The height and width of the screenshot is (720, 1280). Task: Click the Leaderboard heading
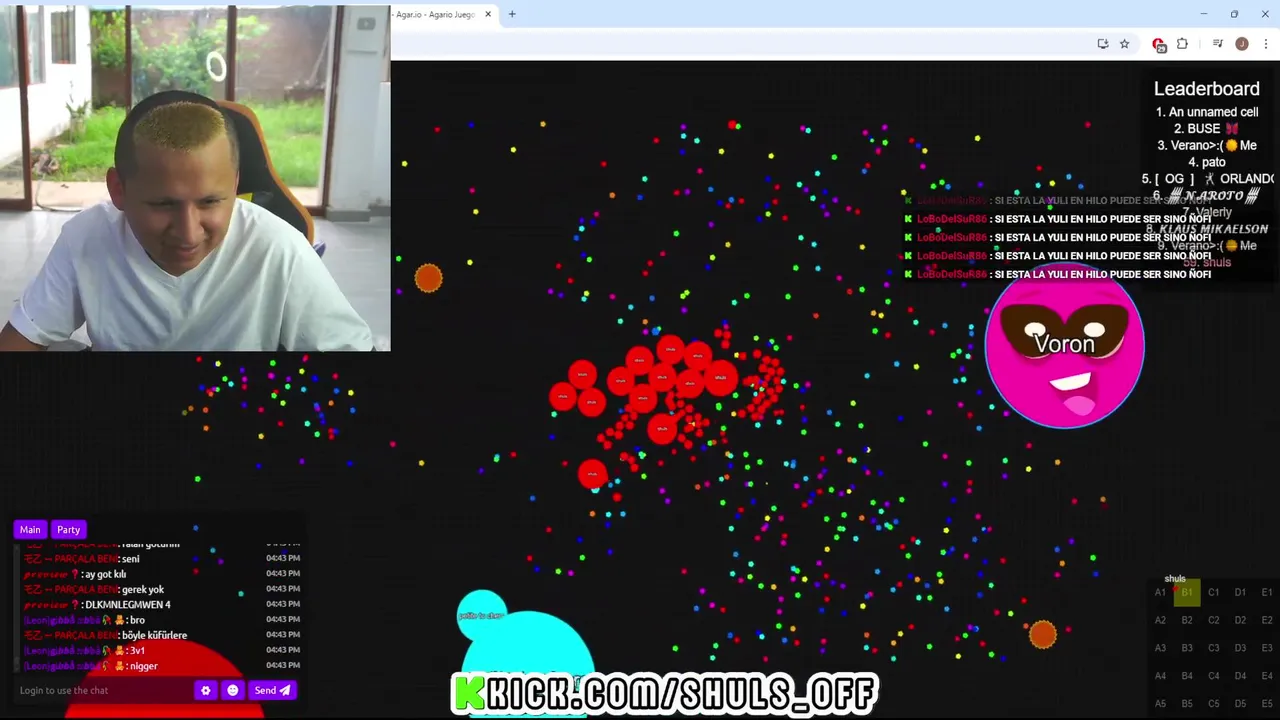1206,89
